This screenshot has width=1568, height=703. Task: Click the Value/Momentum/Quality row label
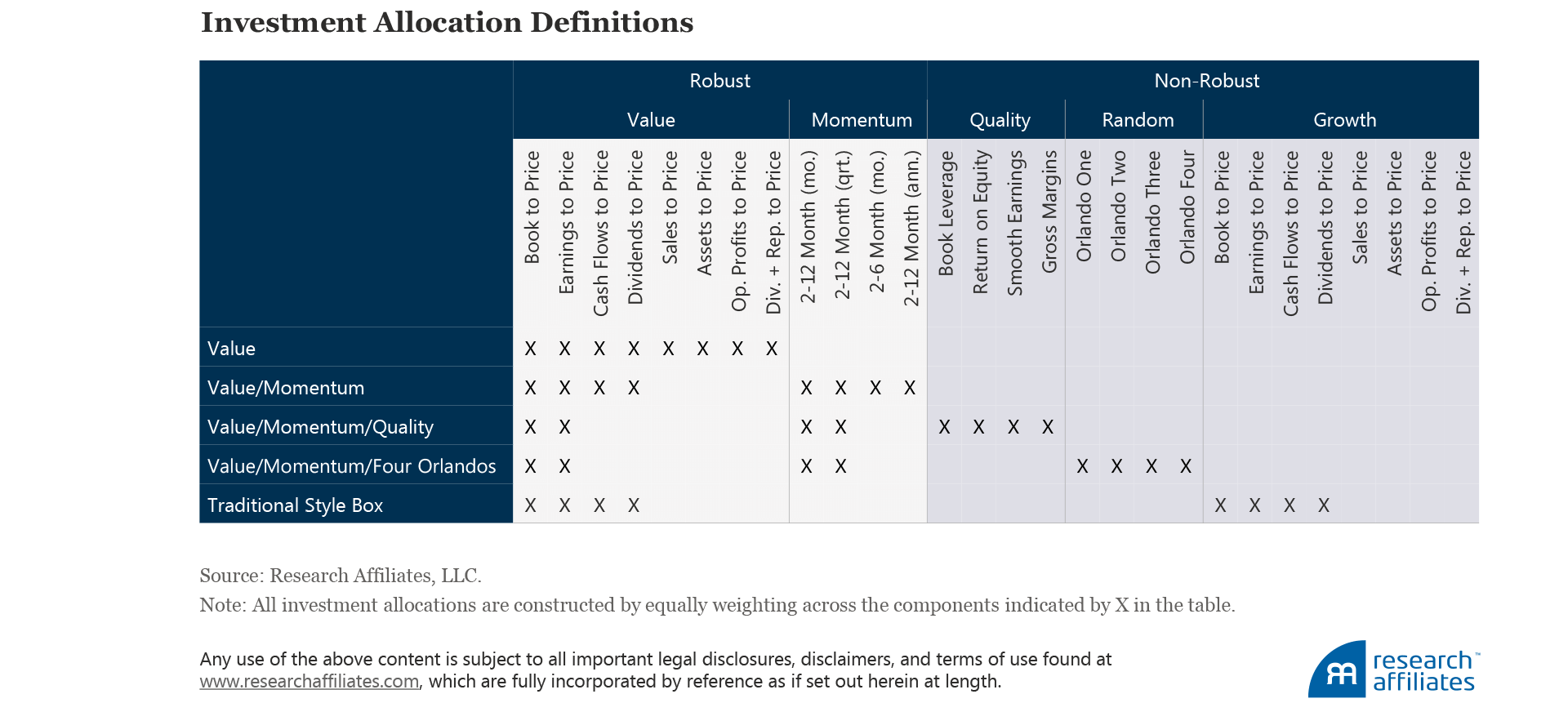click(x=320, y=427)
